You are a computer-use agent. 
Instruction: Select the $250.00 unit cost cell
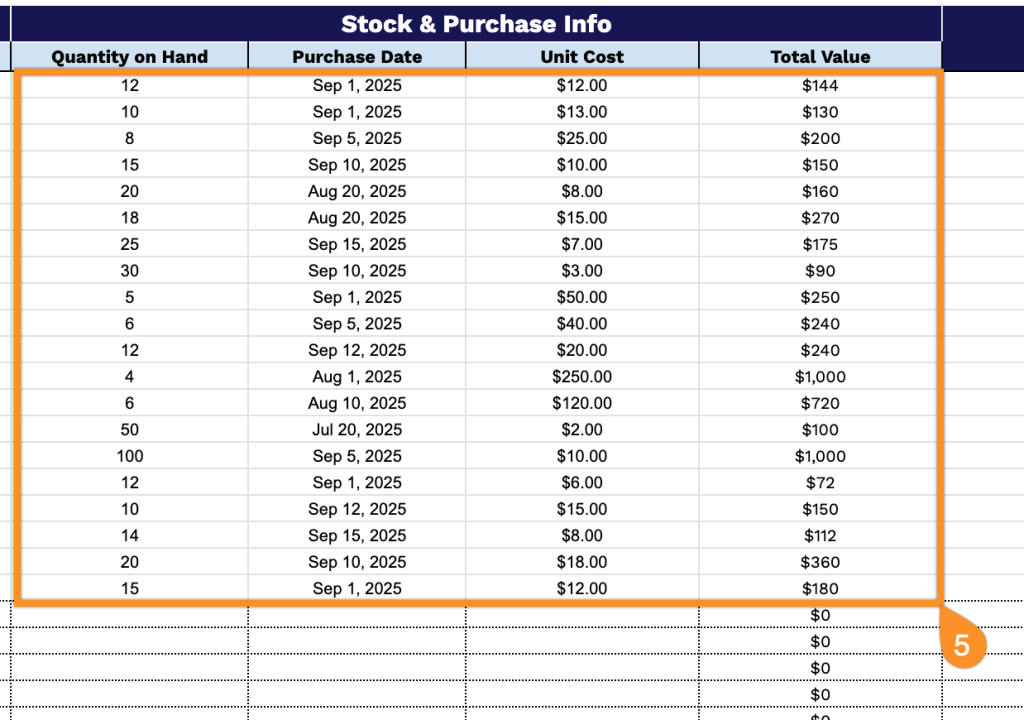coord(582,377)
